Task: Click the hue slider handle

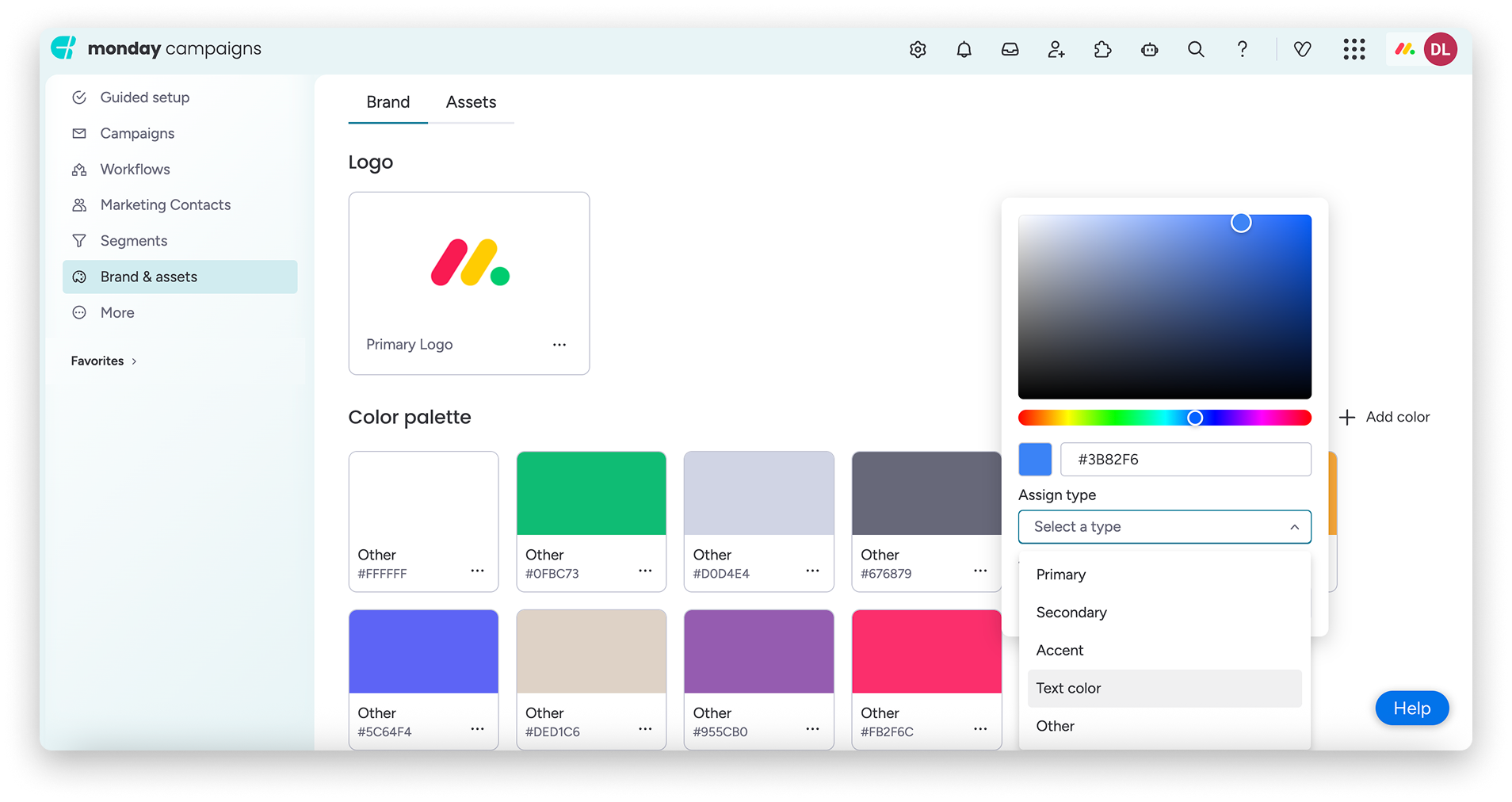Action: [x=1195, y=418]
